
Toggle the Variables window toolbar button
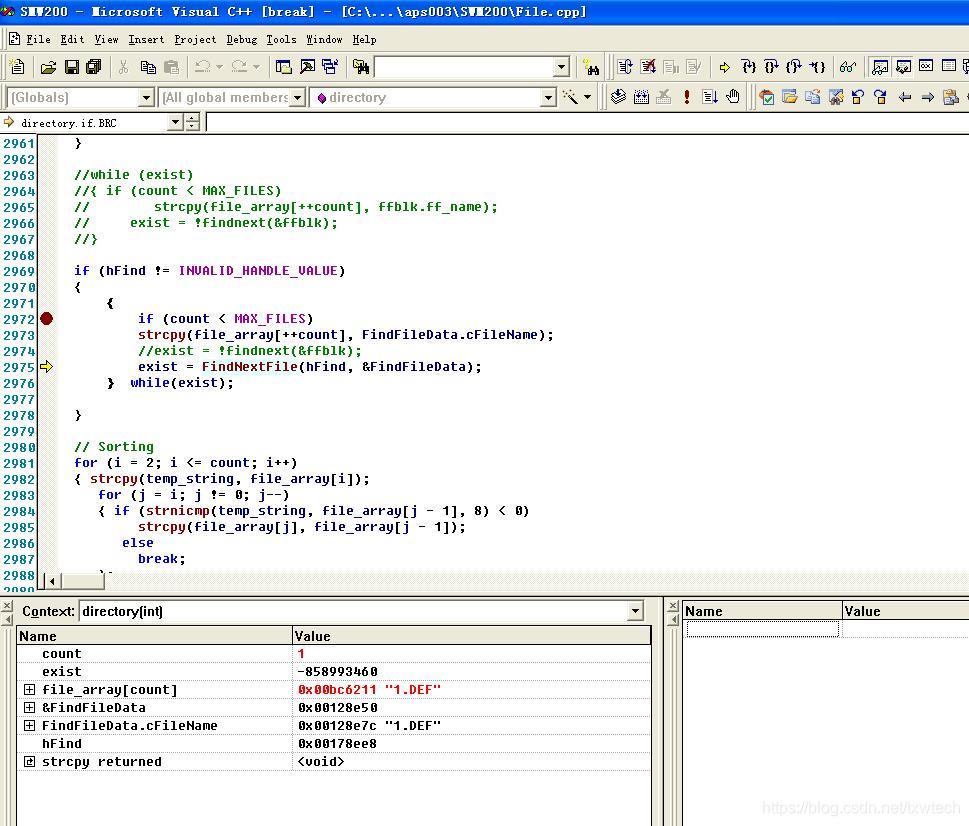click(903, 67)
